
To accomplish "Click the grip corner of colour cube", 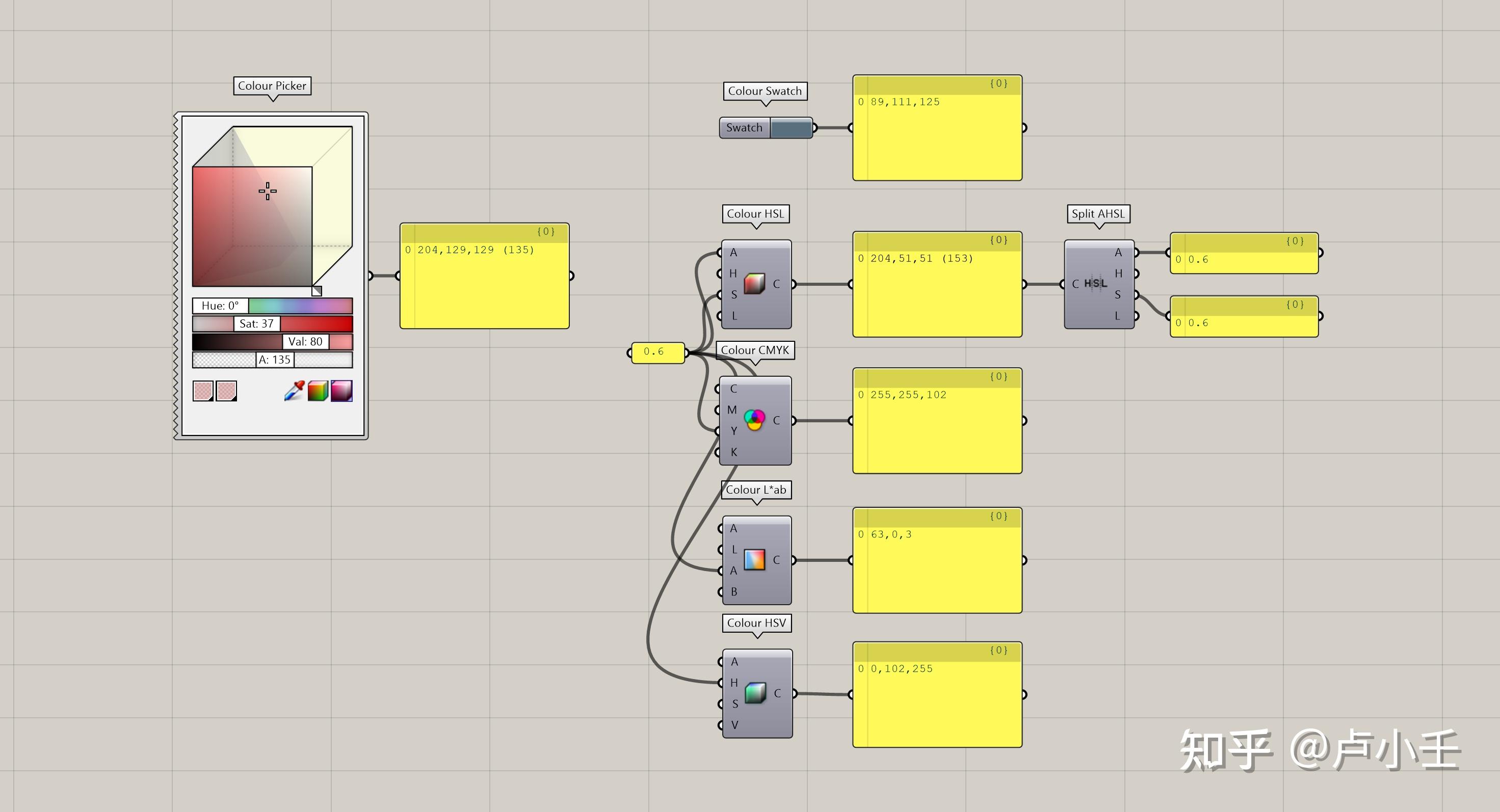I will point(317,290).
